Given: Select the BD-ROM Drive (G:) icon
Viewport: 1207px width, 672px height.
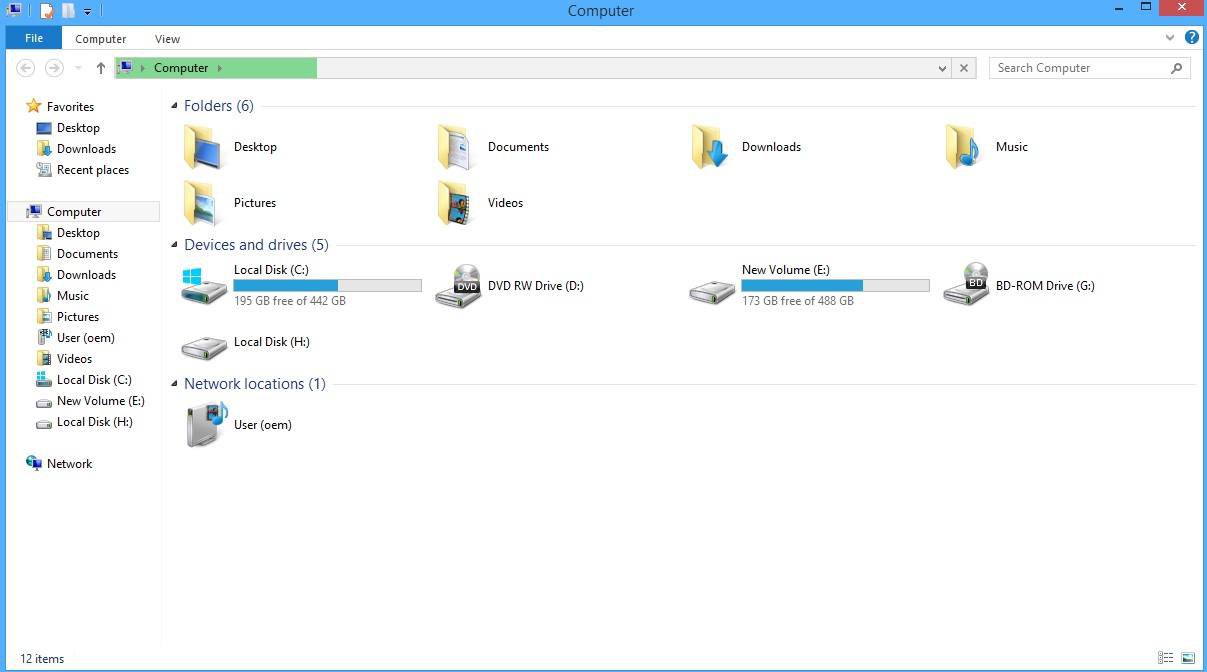Looking at the screenshot, I should tap(966, 285).
